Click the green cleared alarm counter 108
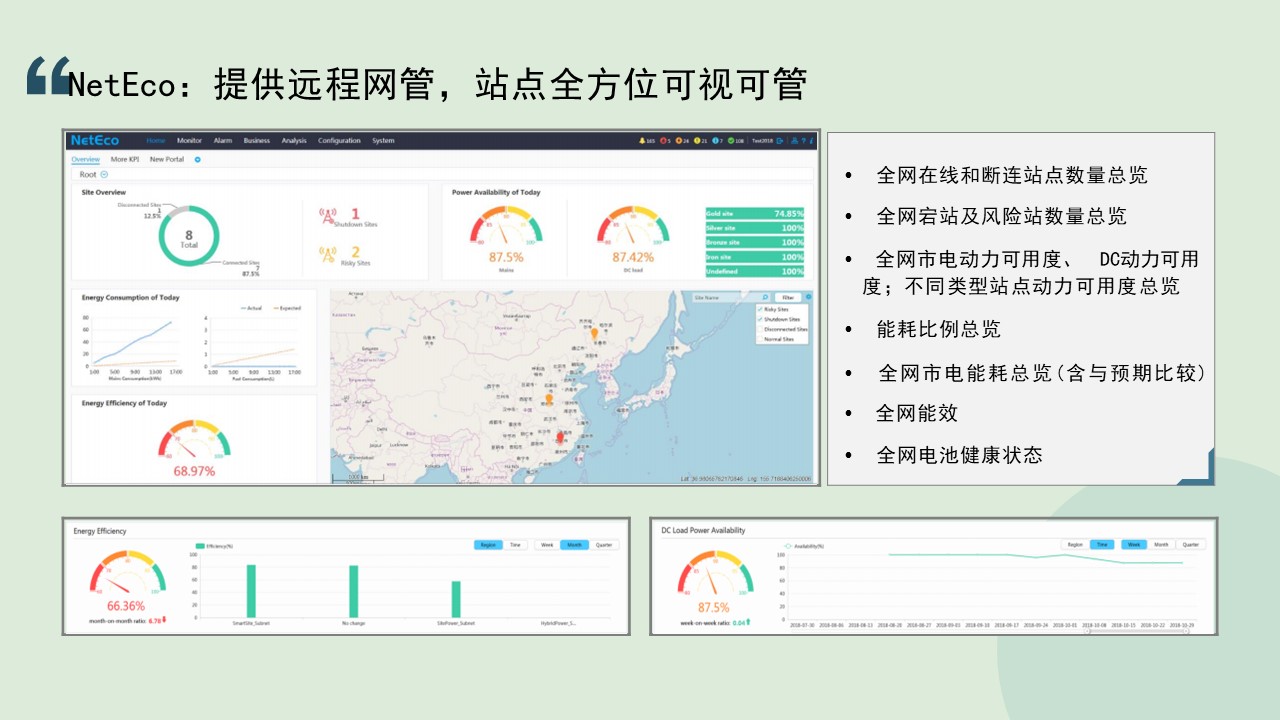 point(736,141)
